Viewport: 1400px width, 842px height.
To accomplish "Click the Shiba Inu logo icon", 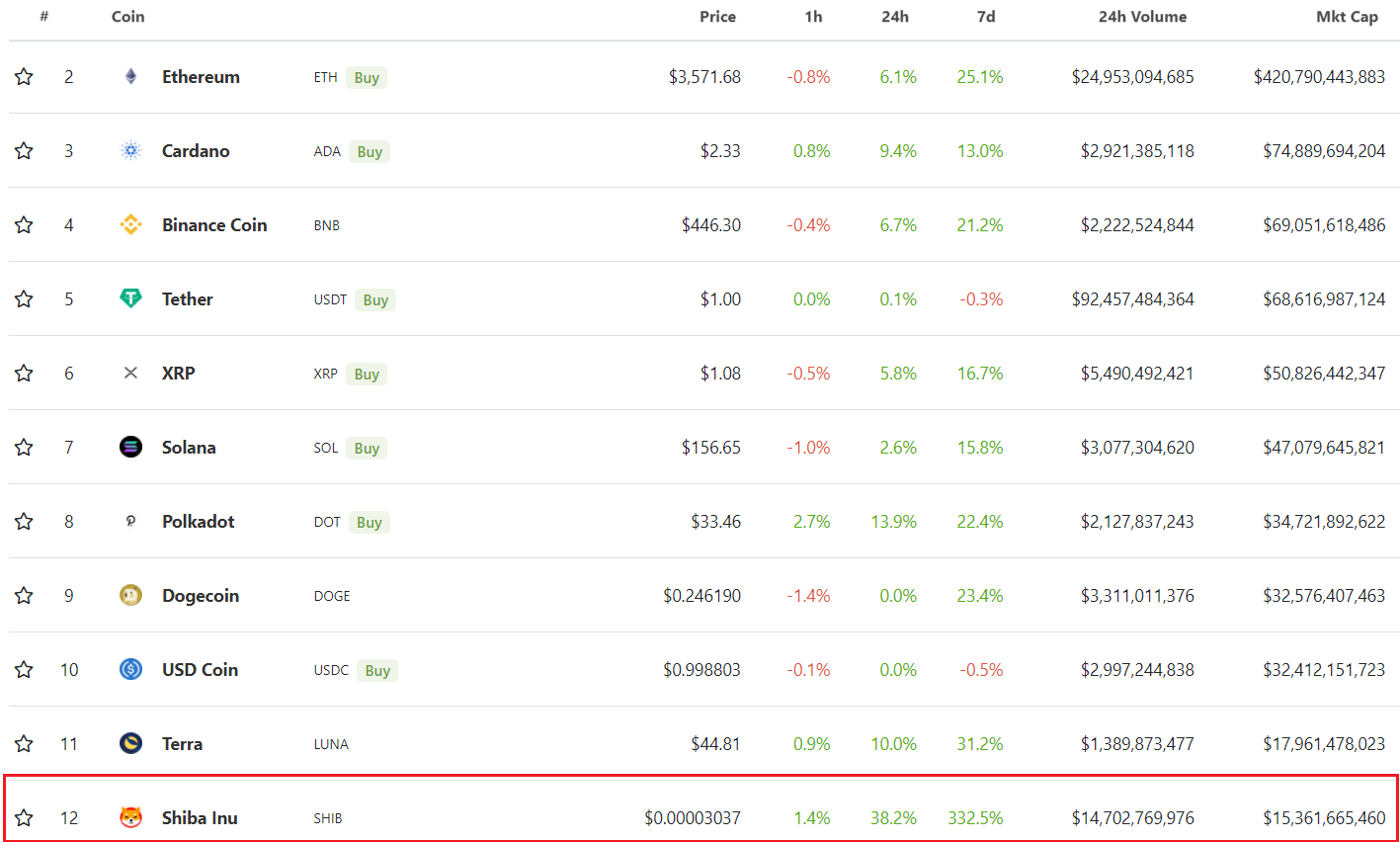I will pos(130,817).
